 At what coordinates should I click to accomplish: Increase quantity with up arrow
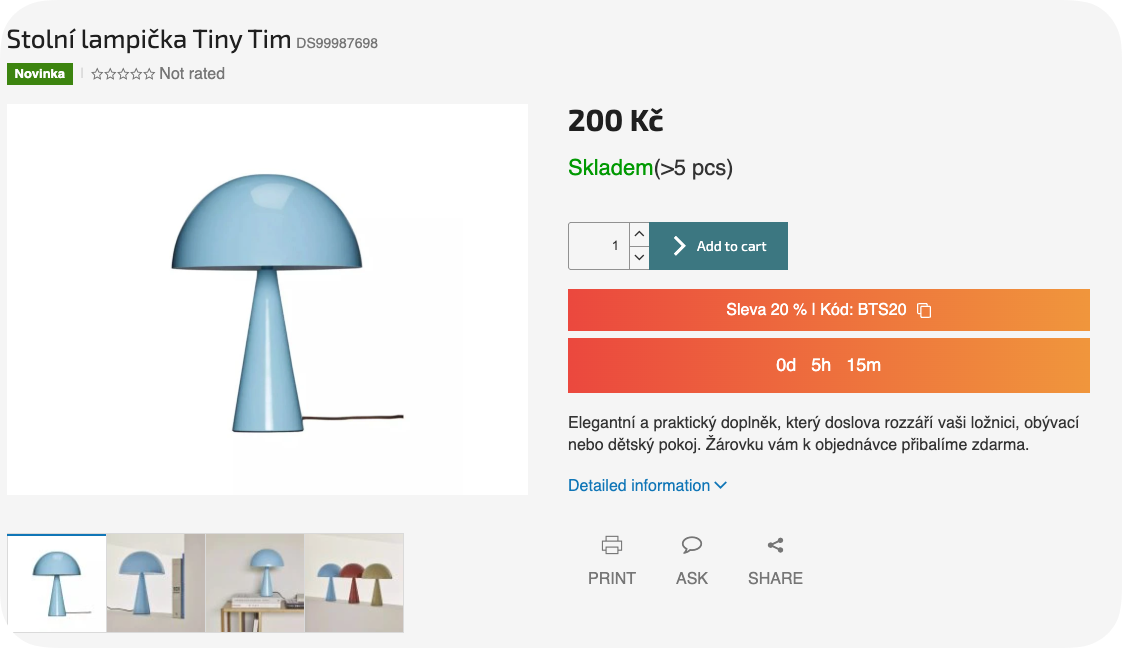point(639,234)
